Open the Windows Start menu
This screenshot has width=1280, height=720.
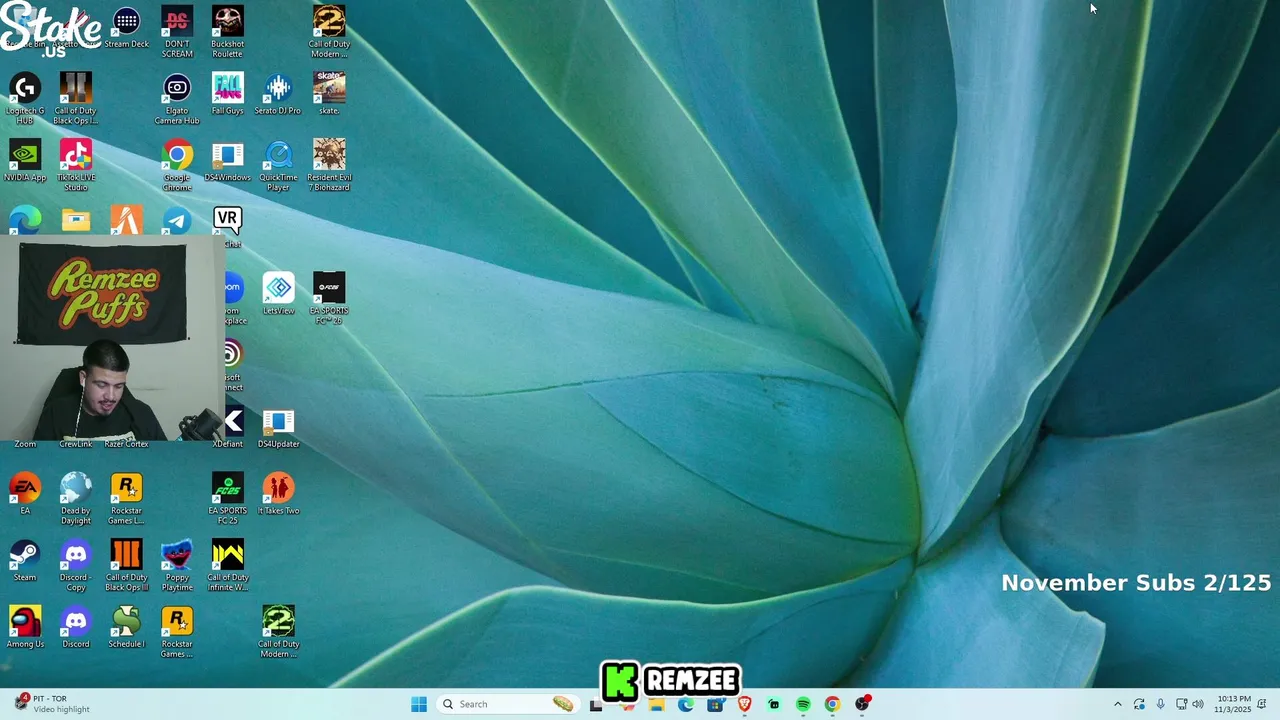(419, 704)
